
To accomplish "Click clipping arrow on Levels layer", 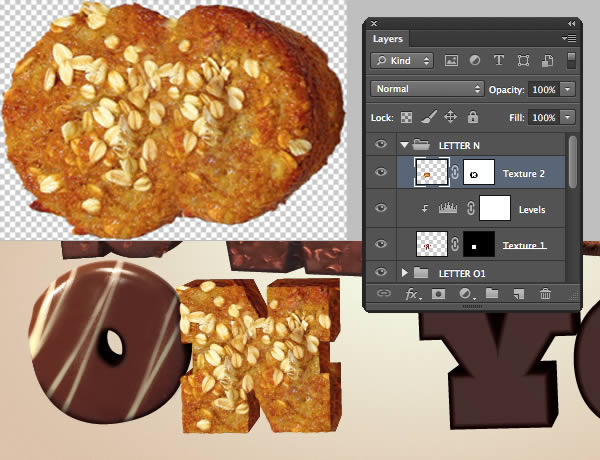I will coord(425,209).
